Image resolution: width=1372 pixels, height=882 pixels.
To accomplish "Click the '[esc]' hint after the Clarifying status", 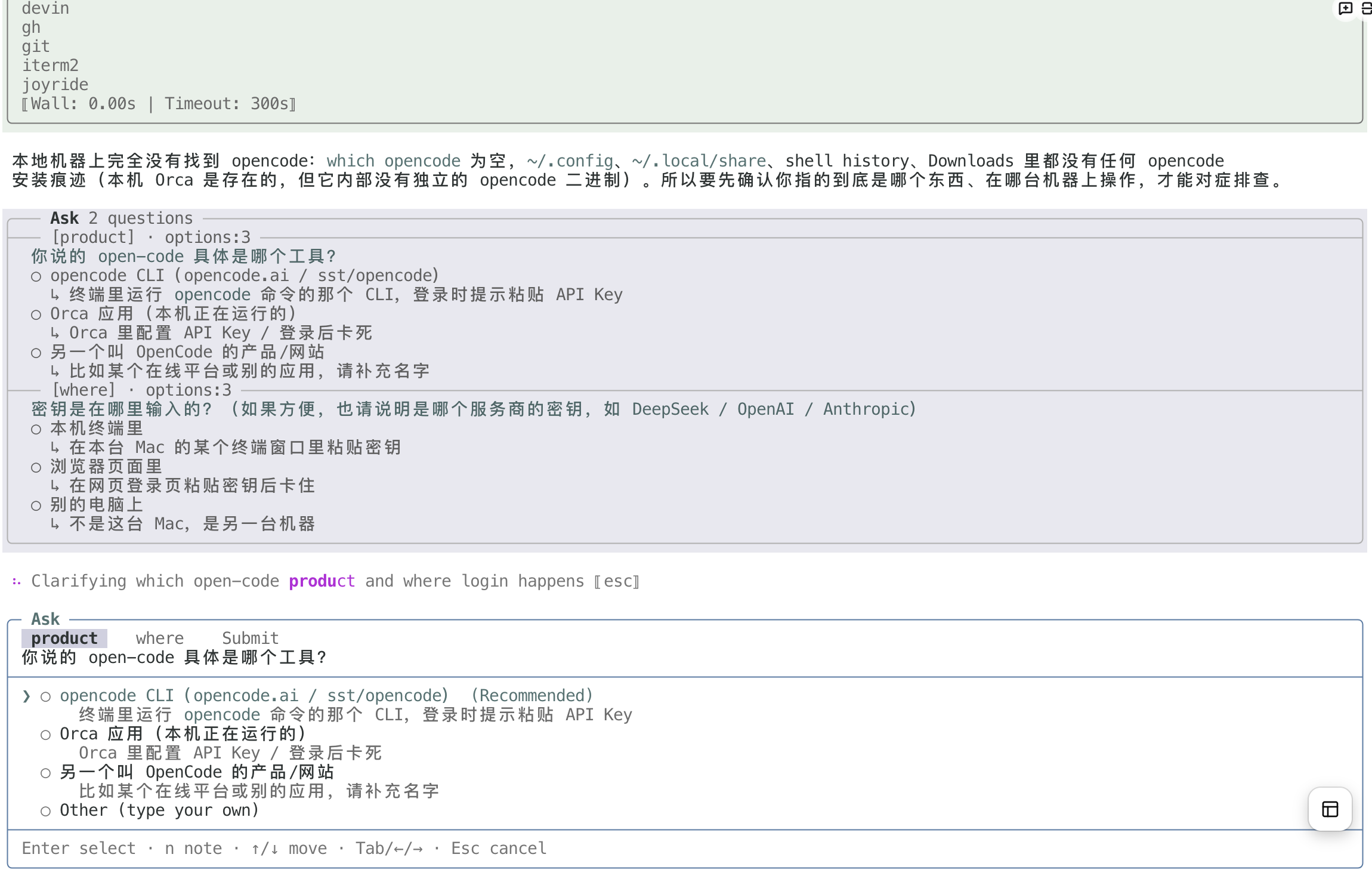I will coord(617,581).
